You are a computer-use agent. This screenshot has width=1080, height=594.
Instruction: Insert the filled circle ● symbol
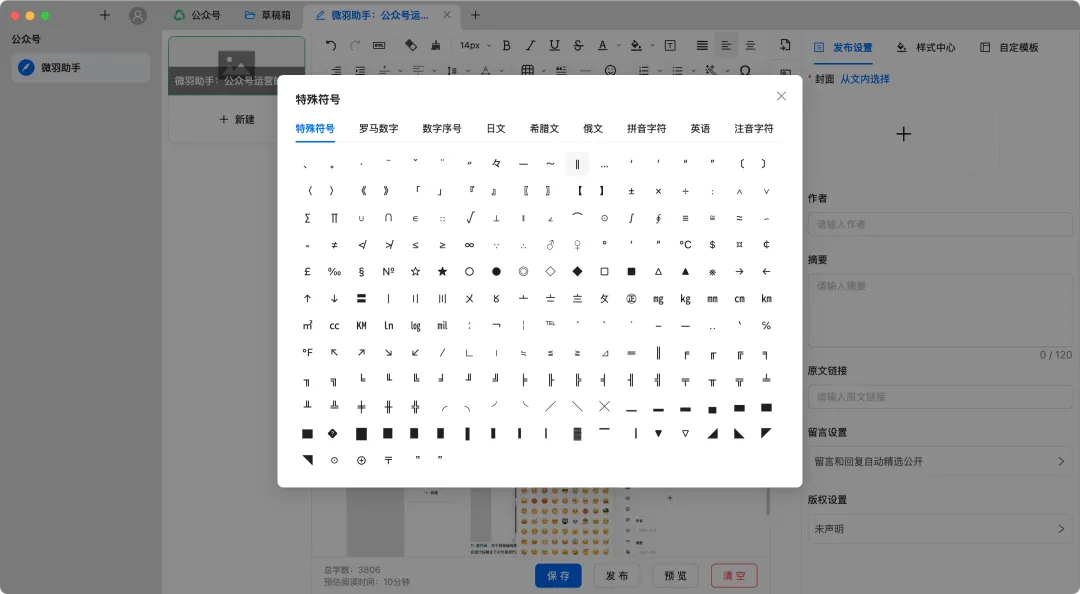click(496, 272)
